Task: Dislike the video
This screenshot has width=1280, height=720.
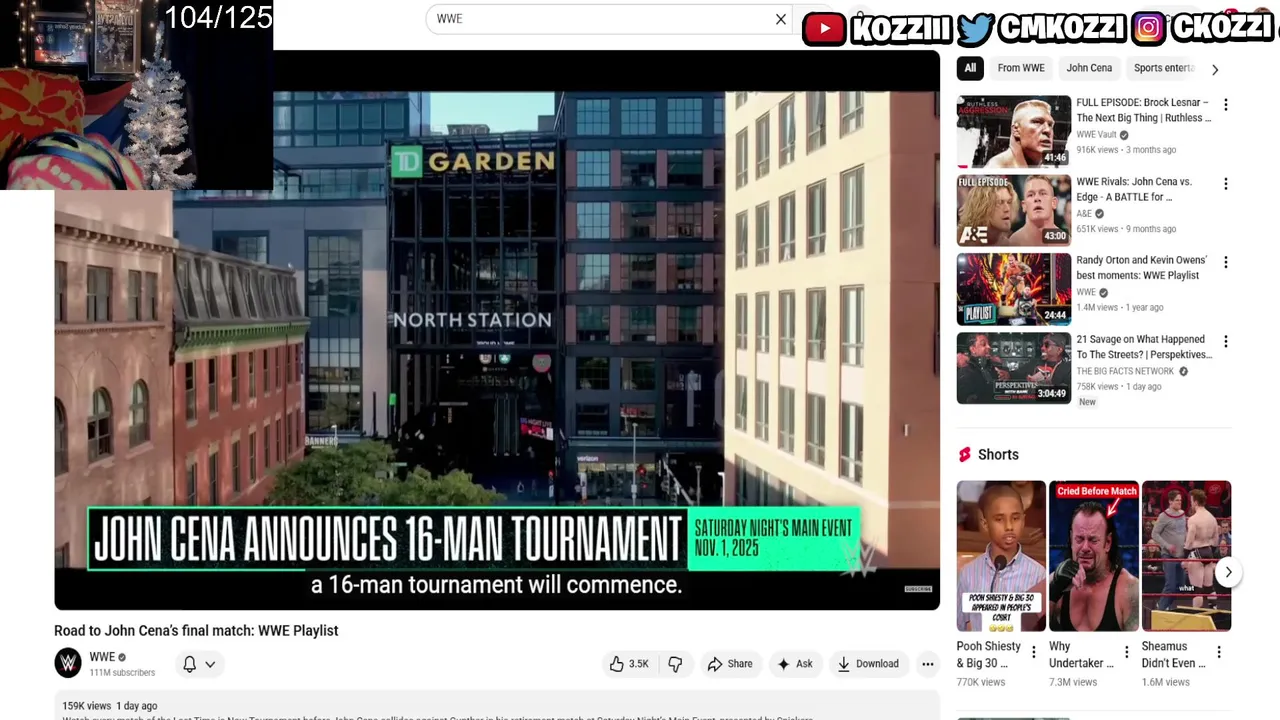Action: click(675, 664)
